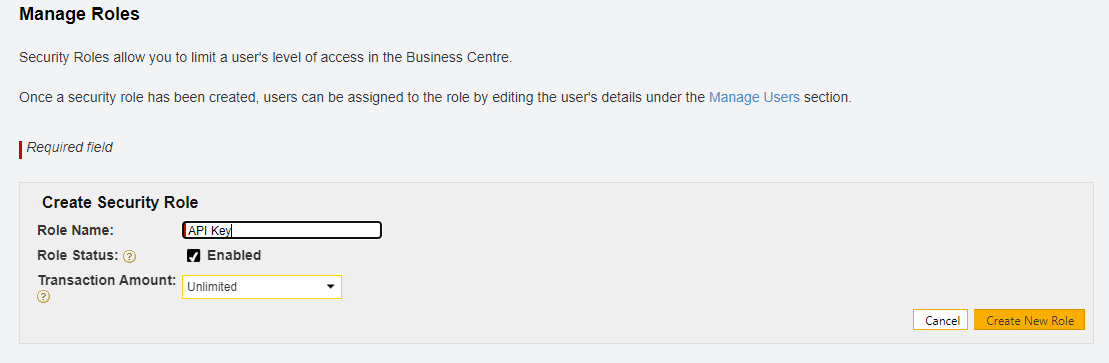This screenshot has width=1109, height=363.
Task: Click the Enabled label beside the checkbox
Action: click(x=234, y=255)
